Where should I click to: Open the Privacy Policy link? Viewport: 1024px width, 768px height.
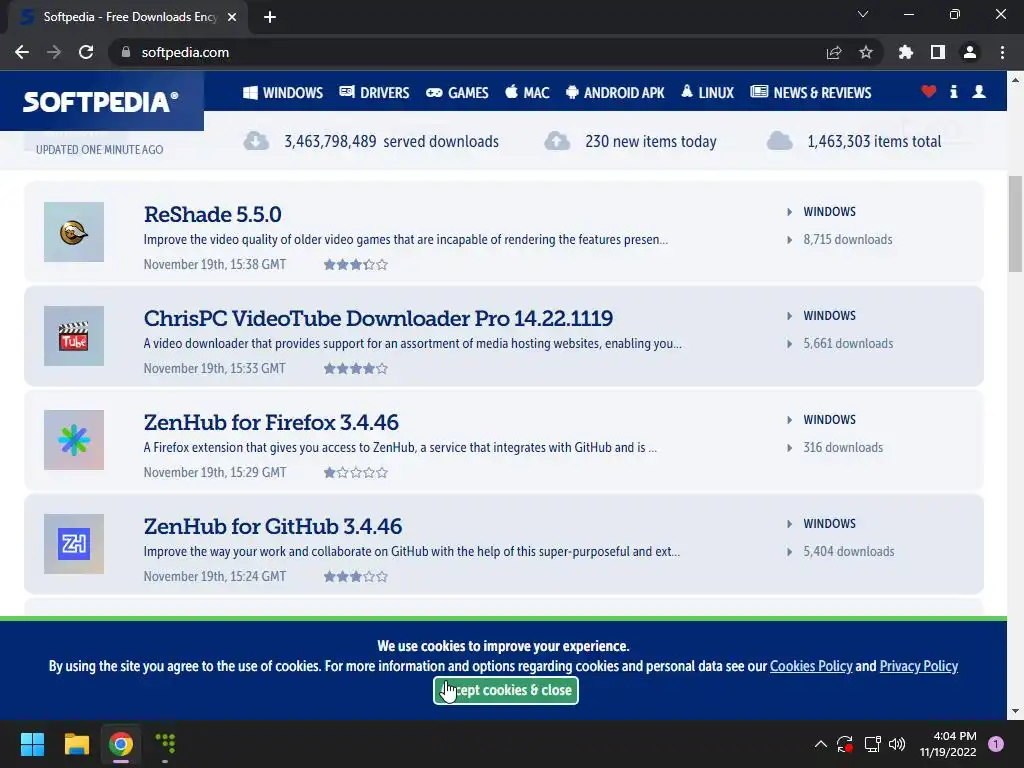click(x=919, y=666)
